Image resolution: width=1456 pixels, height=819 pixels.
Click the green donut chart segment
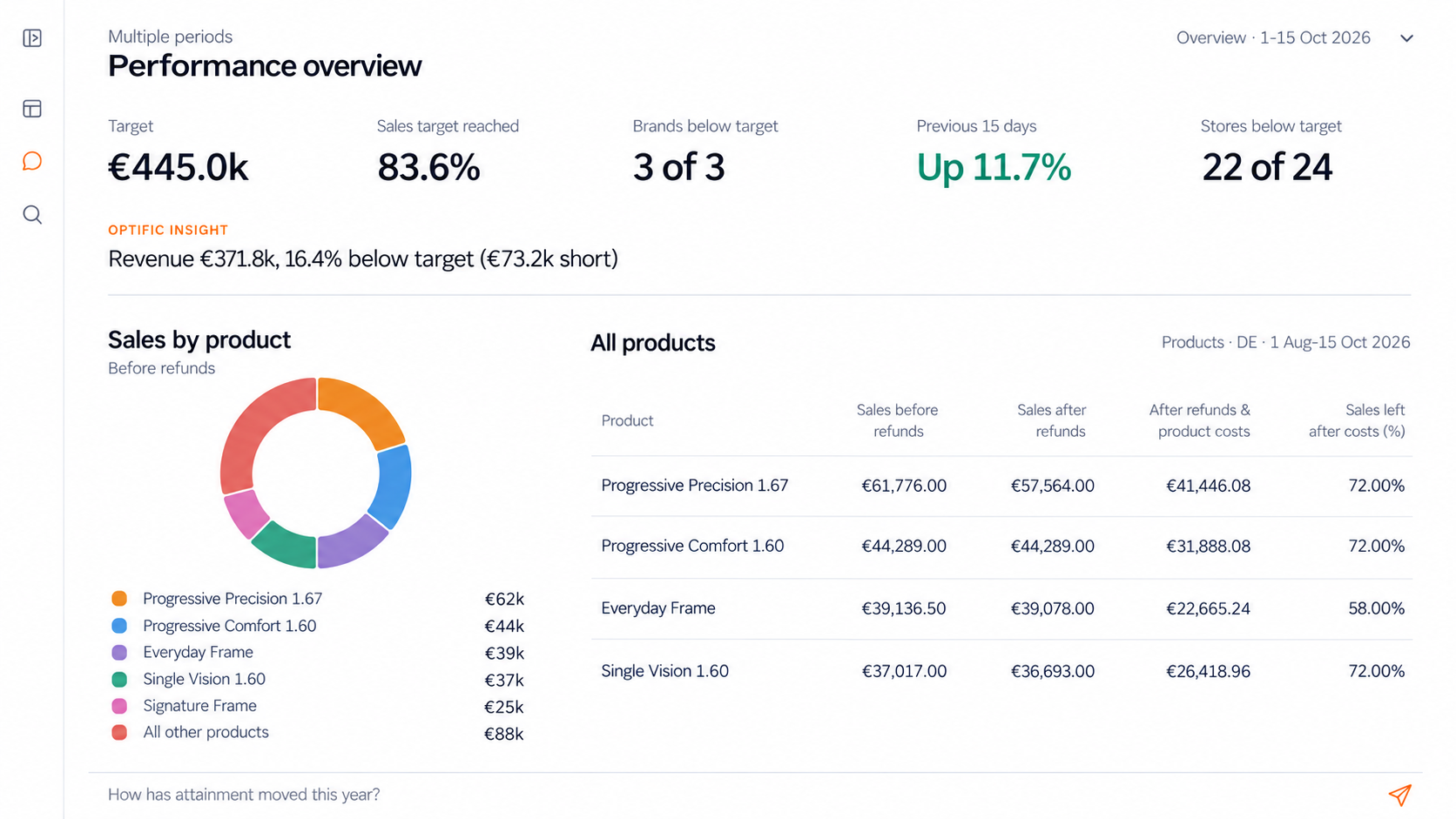[287, 546]
